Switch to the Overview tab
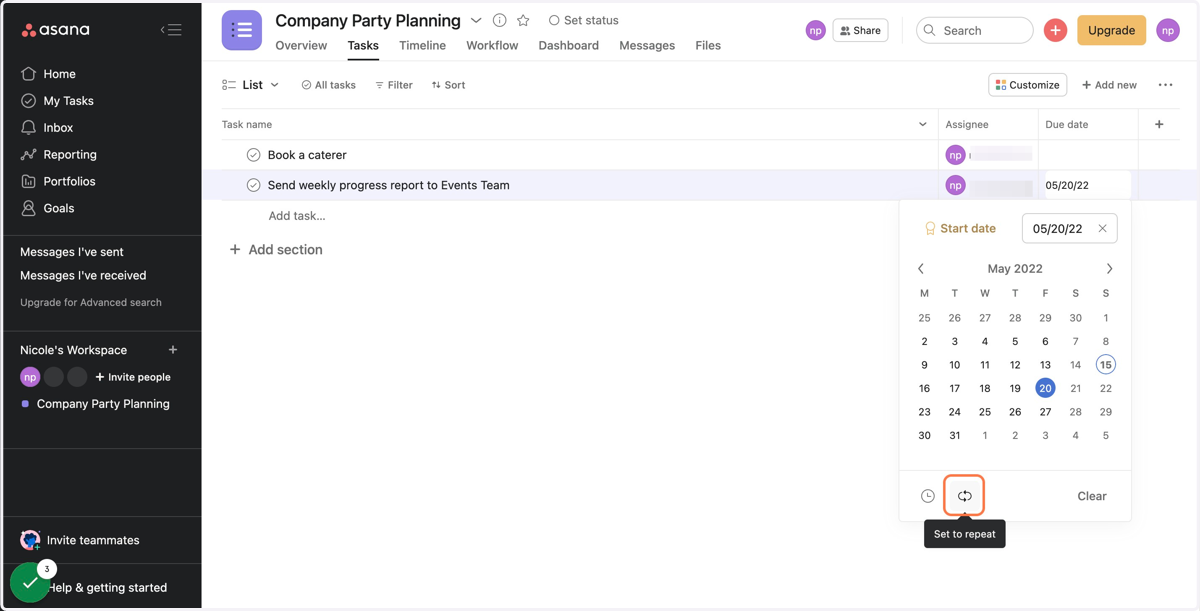Viewport: 1200px width, 611px height. click(x=301, y=46)
